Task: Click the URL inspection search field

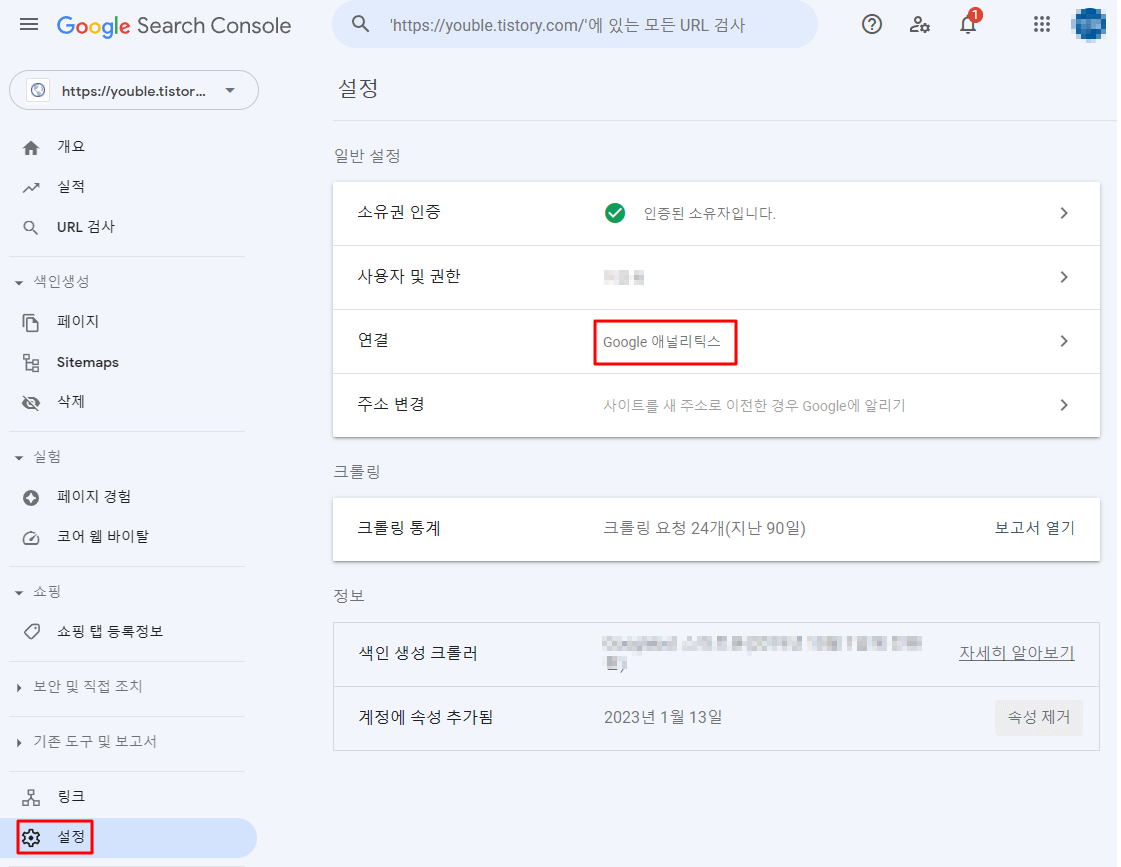Action: click(x=575, y=24)
